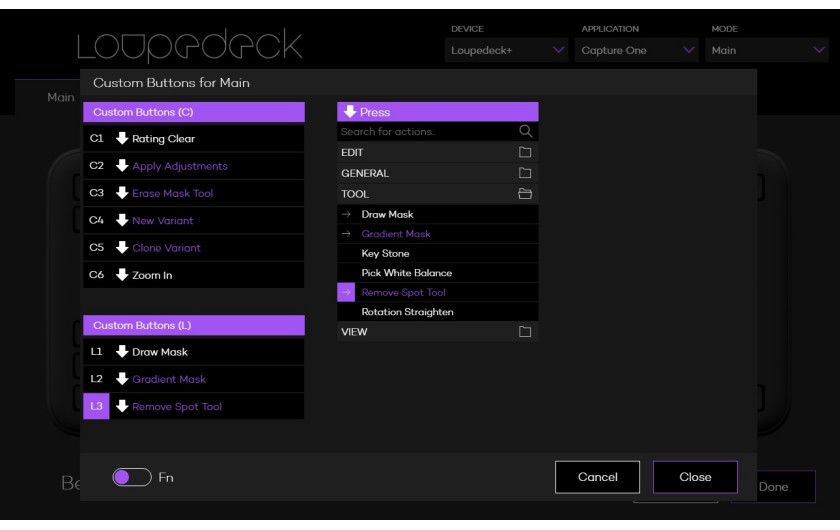Click the press arrow icon beside Apply Adjustments

tap(122, 166)
